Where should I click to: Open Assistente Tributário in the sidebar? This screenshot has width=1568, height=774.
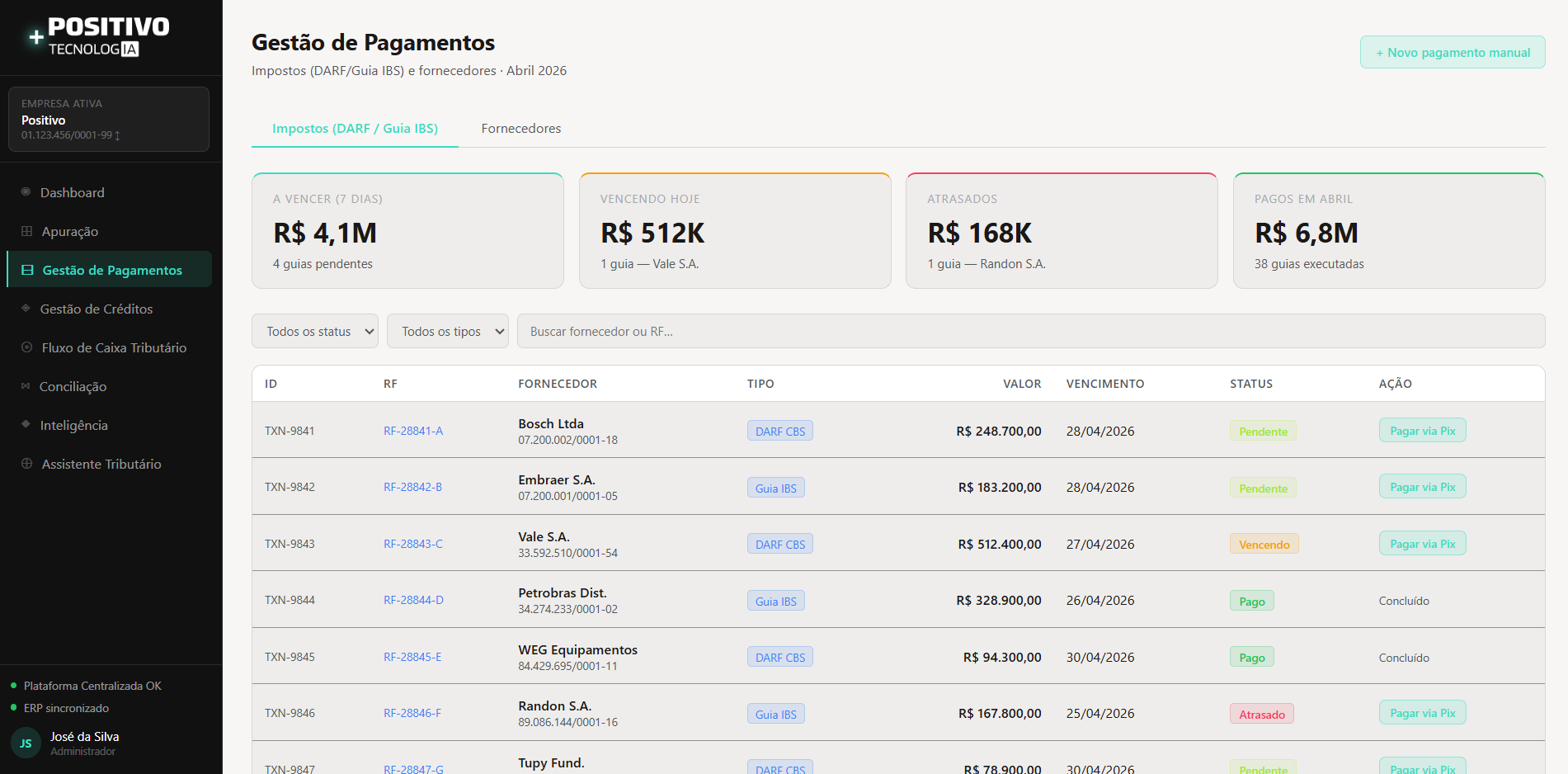click(x=109, y=464)
